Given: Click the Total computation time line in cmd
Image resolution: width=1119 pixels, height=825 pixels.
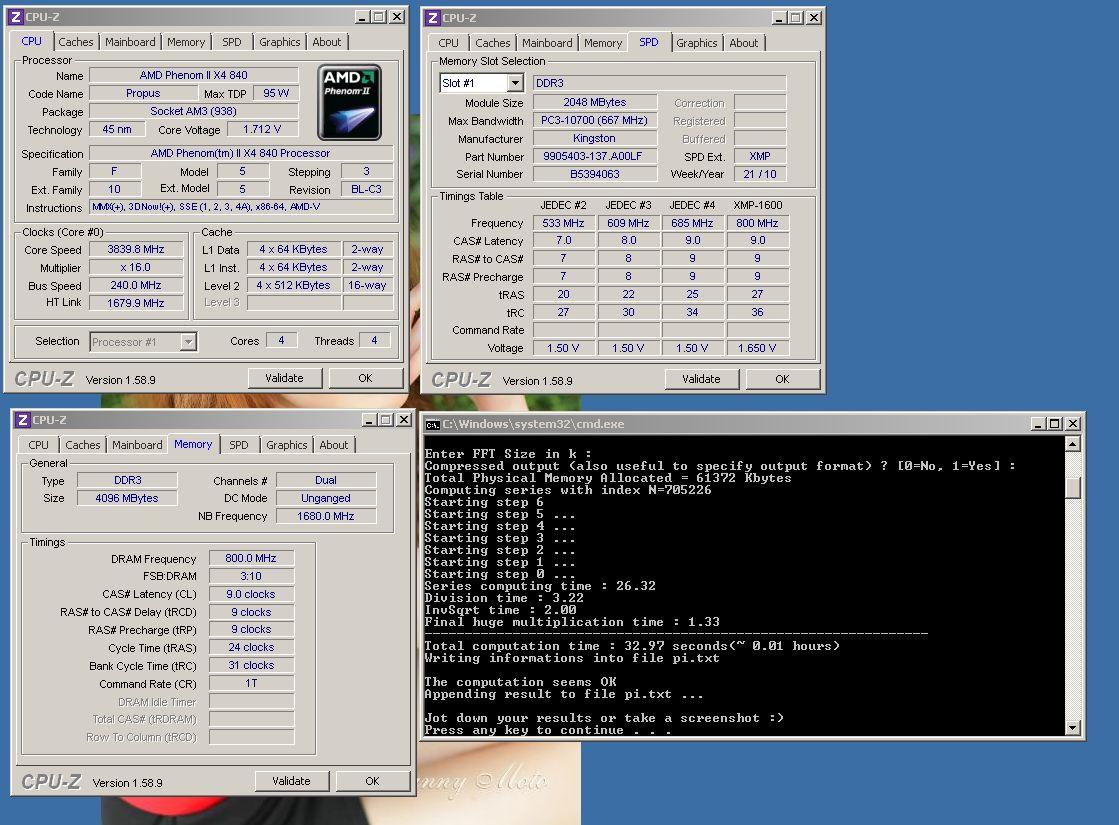Looking at the screenshot, I should (632, 646).
